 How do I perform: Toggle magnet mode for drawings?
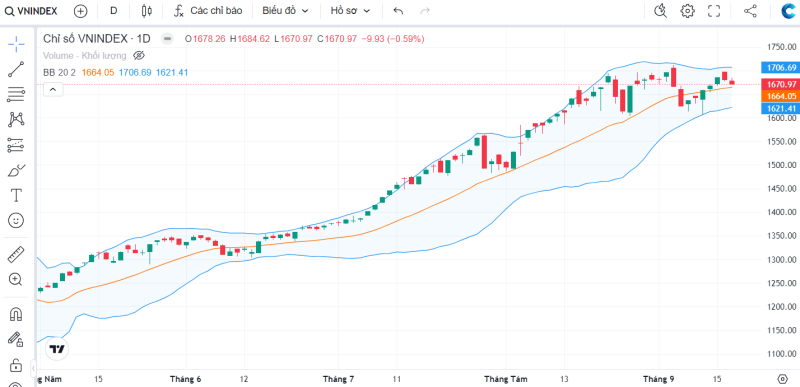[x=16, y=314]
